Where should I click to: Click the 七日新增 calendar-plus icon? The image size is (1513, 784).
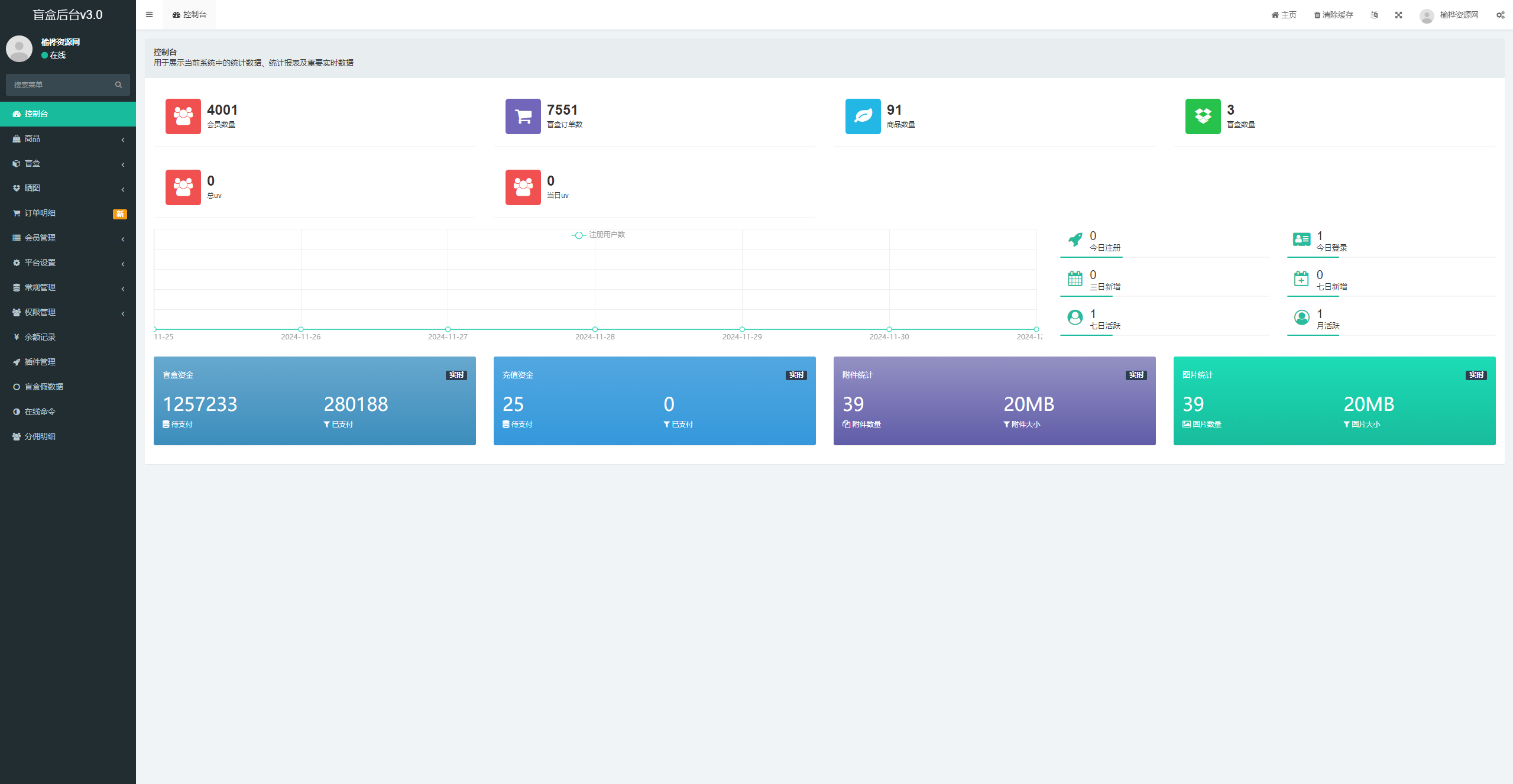click(1301, 278)
